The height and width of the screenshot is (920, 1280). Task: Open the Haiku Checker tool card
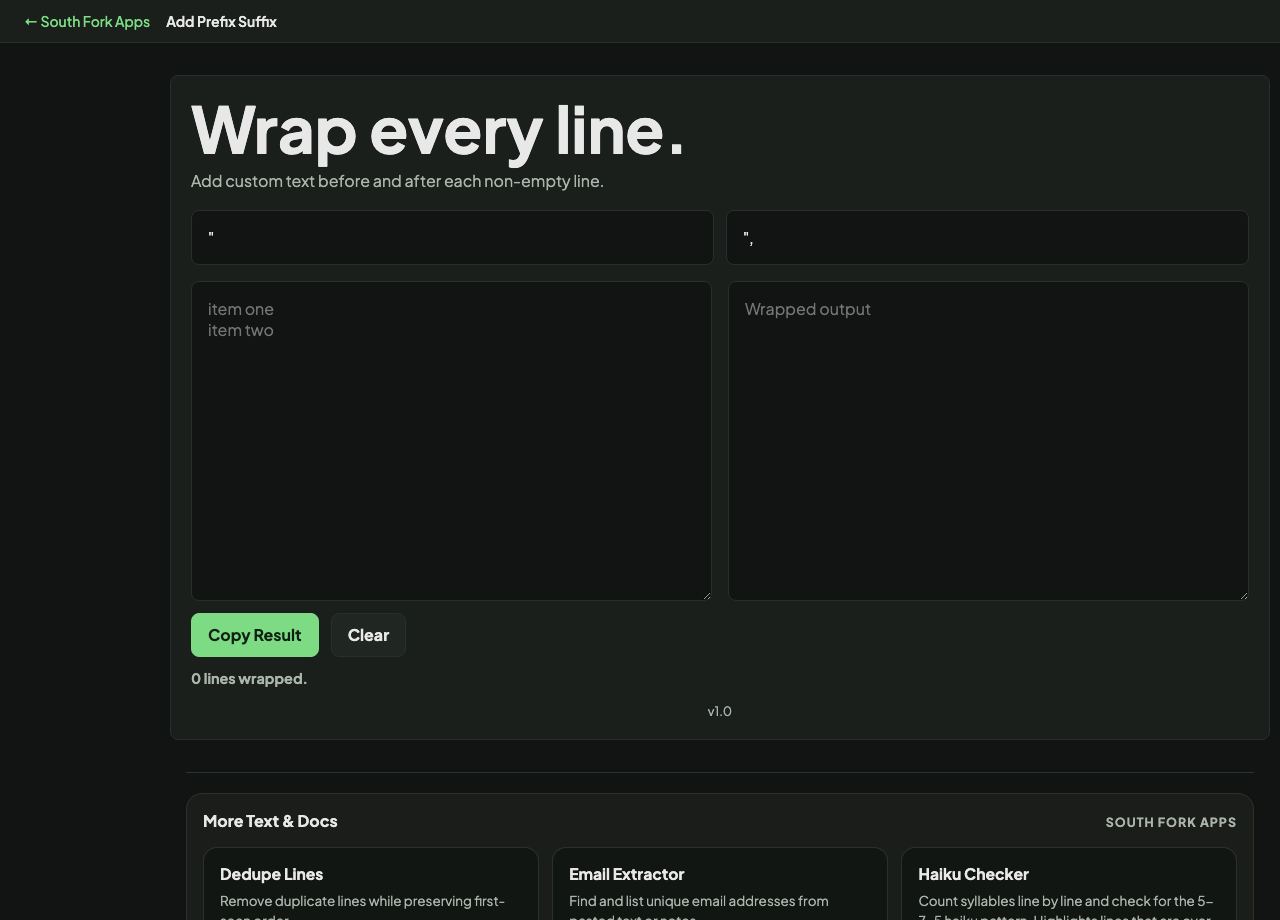click(1069, 884)
